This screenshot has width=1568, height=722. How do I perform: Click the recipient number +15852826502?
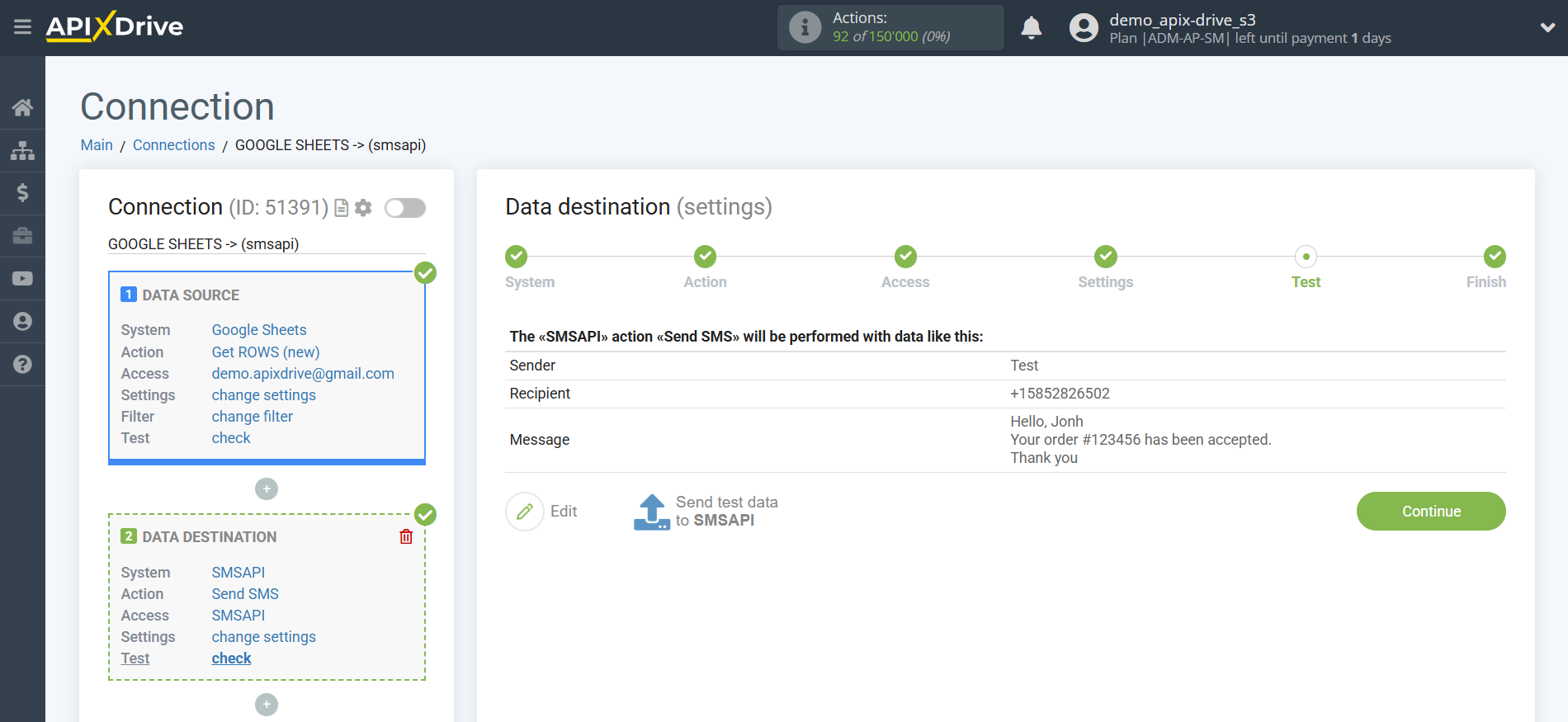1060,394
